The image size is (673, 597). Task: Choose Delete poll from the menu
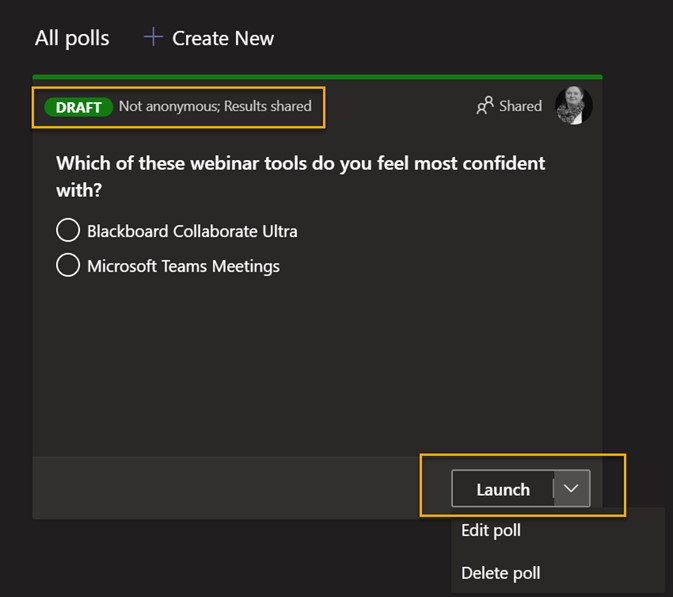[x=501, y=573]
